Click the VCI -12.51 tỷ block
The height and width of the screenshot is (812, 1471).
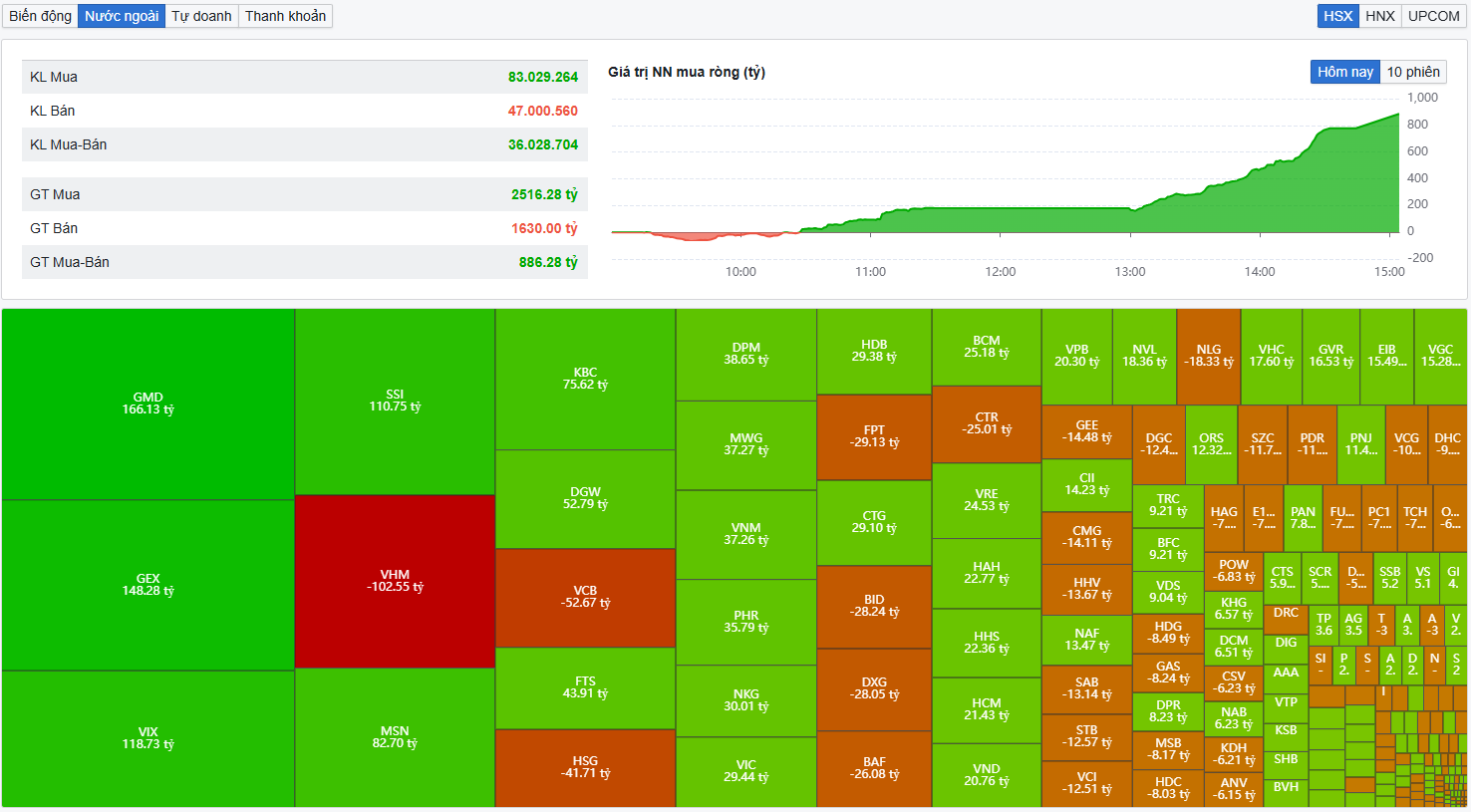click(1086, 783)
